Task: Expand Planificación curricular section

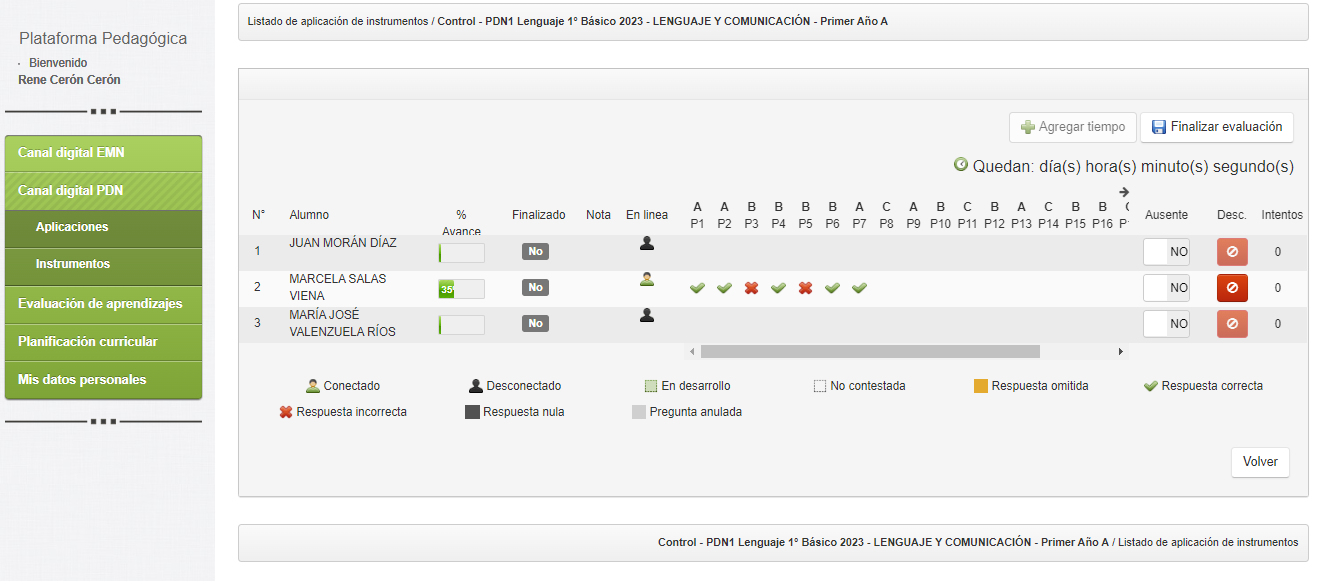Action: coord(103,342)
